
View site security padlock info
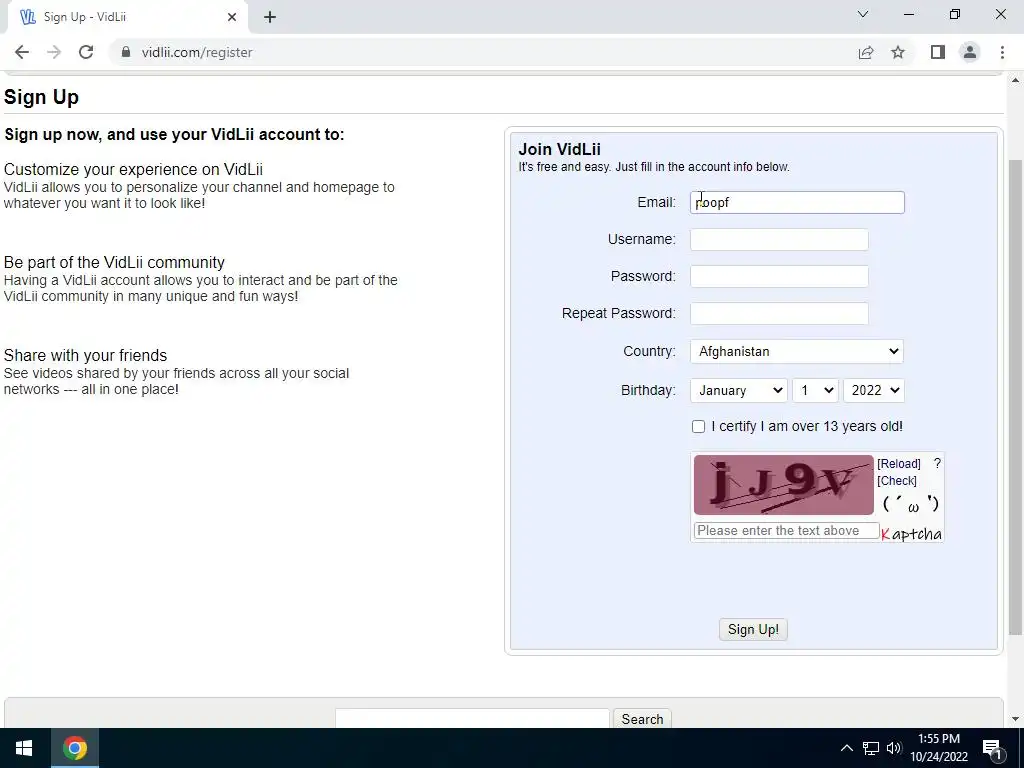pyautogui.click(x=126, y=52)
